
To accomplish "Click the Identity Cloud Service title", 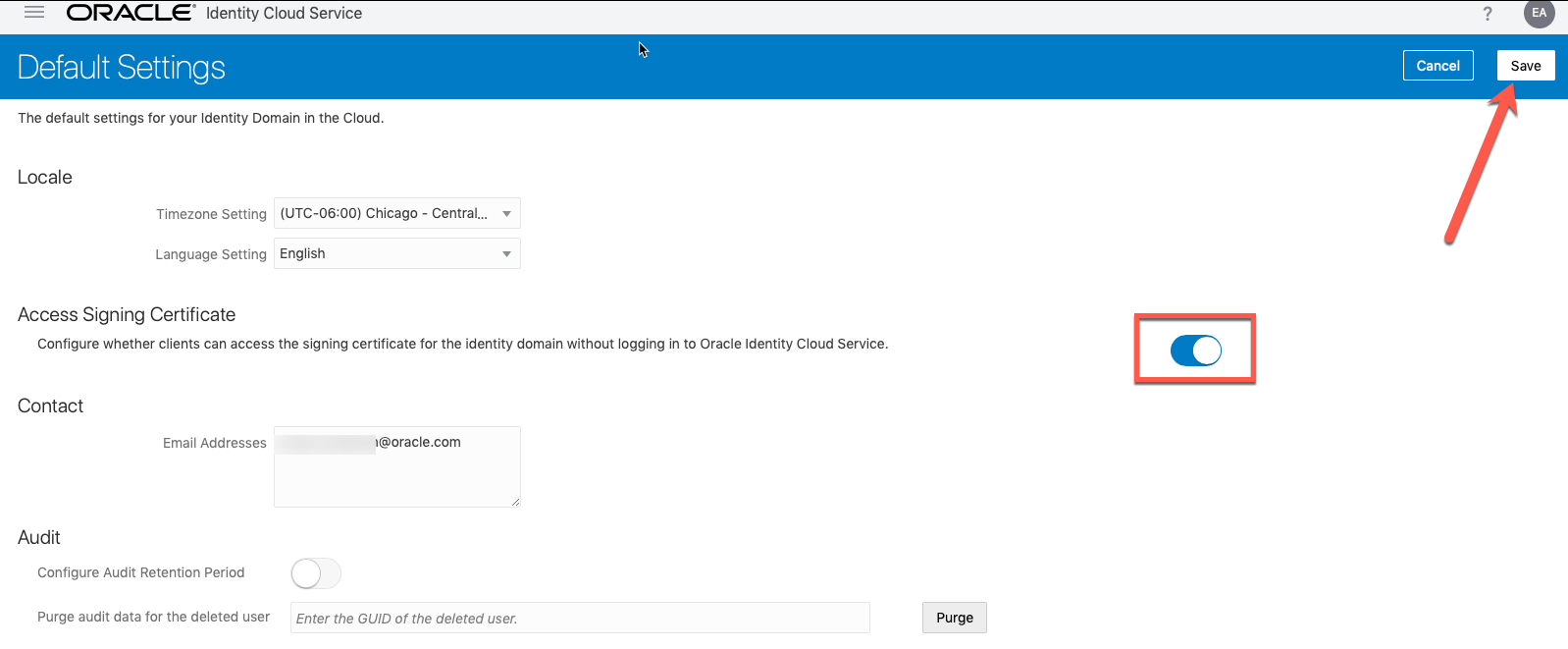I will (284, 13).
